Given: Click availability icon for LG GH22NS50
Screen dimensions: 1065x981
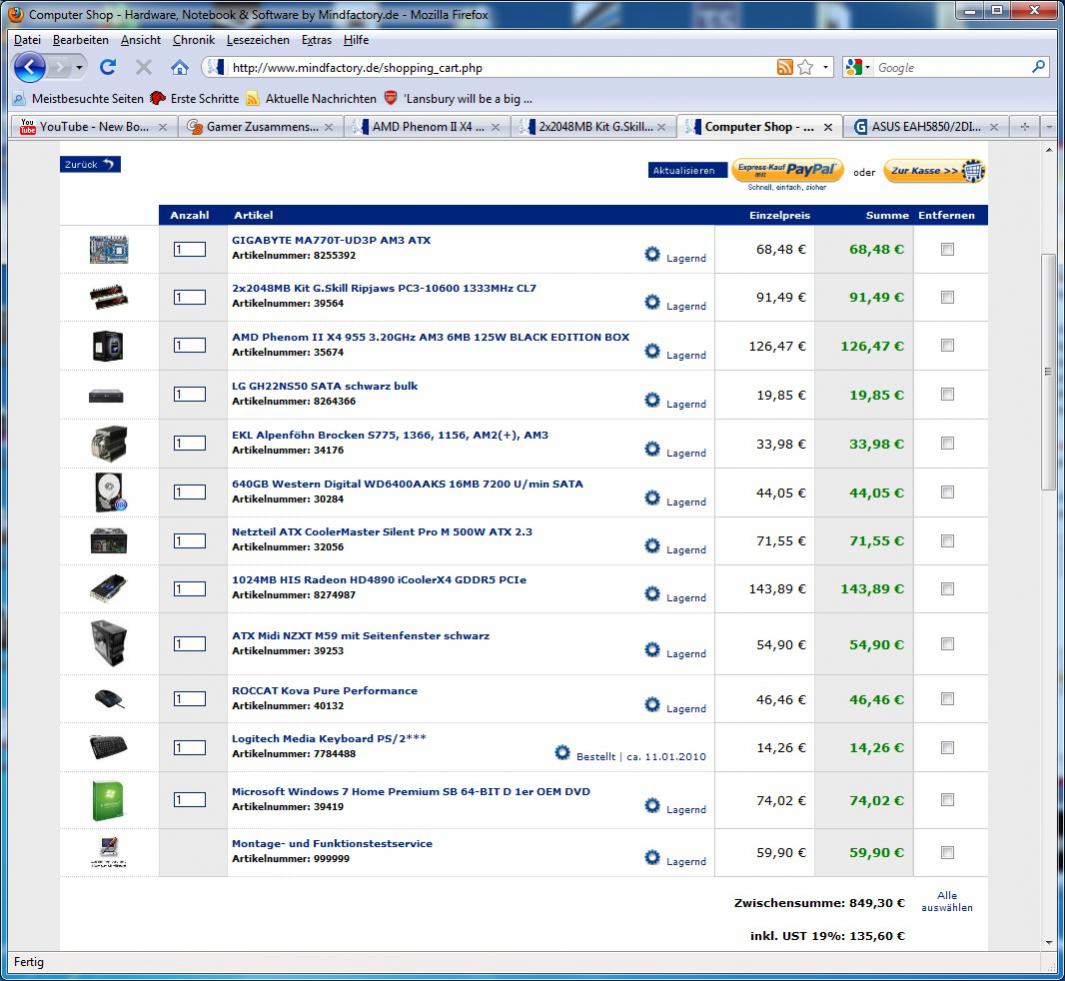Looking at the screenshot, I should pyautogui.click(x=652, y=400).
